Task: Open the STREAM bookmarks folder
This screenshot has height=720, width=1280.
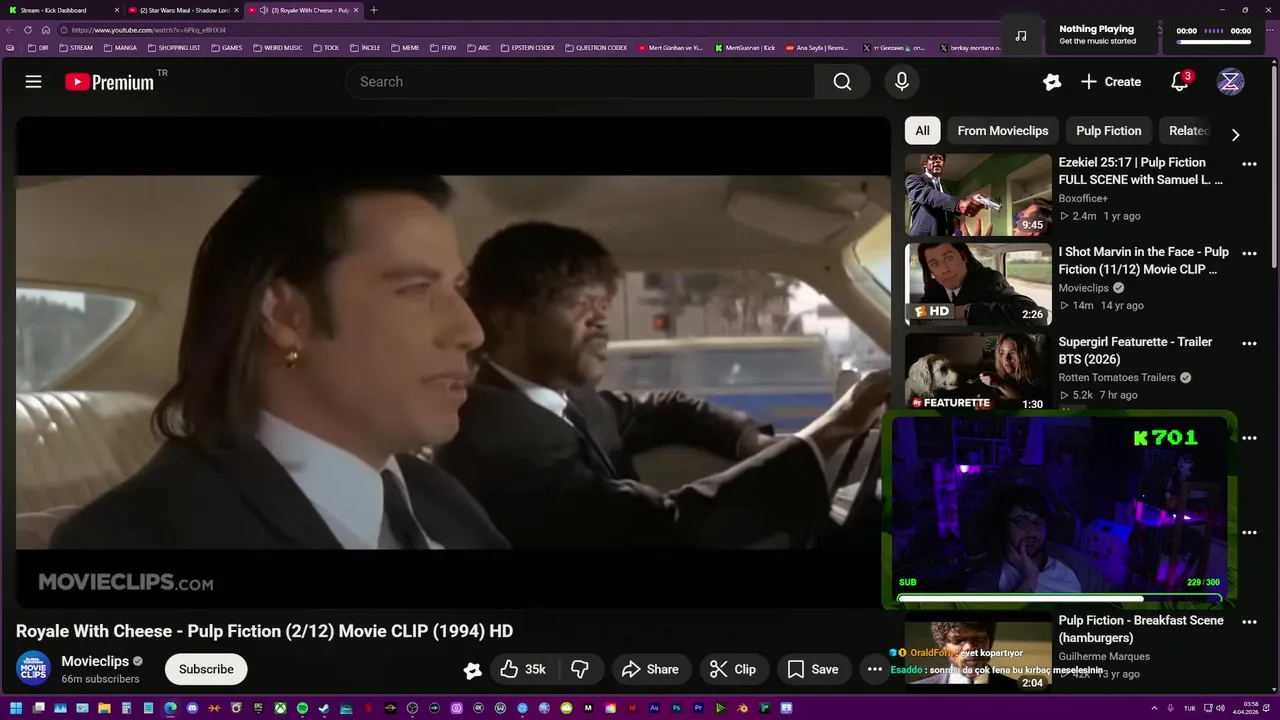Action: [75, 48]
